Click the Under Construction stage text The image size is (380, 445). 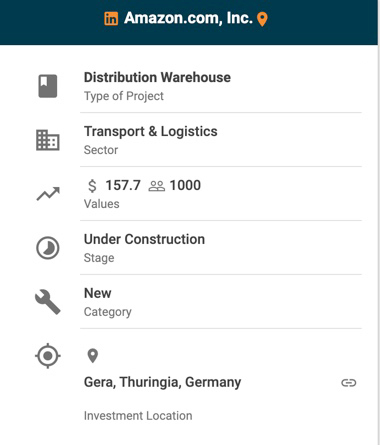click(144, 239)
